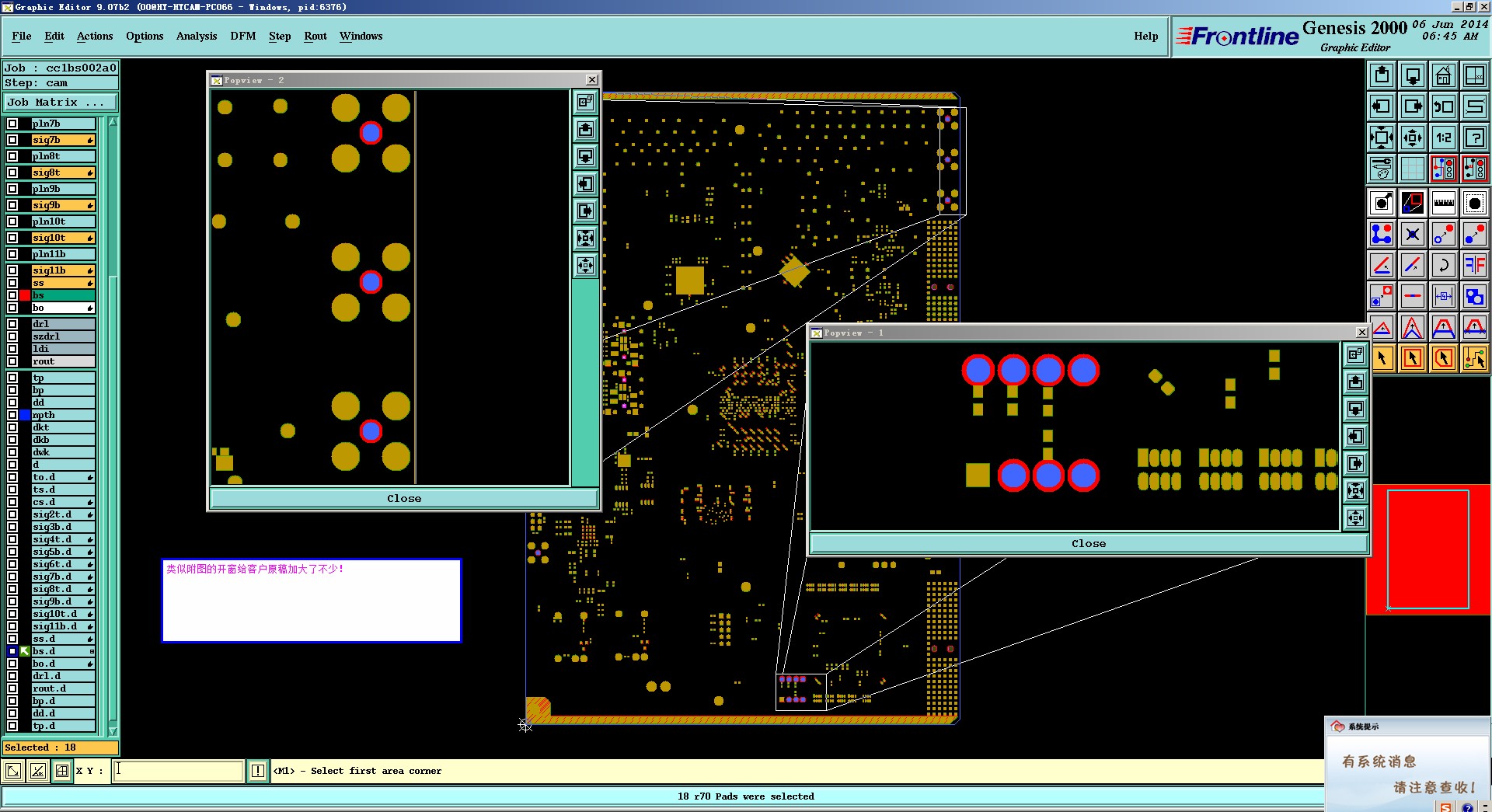This screenshot has height=812, width=1492.
Task: Toggle checkbox for layer bs
Action: tap(12, 295)
